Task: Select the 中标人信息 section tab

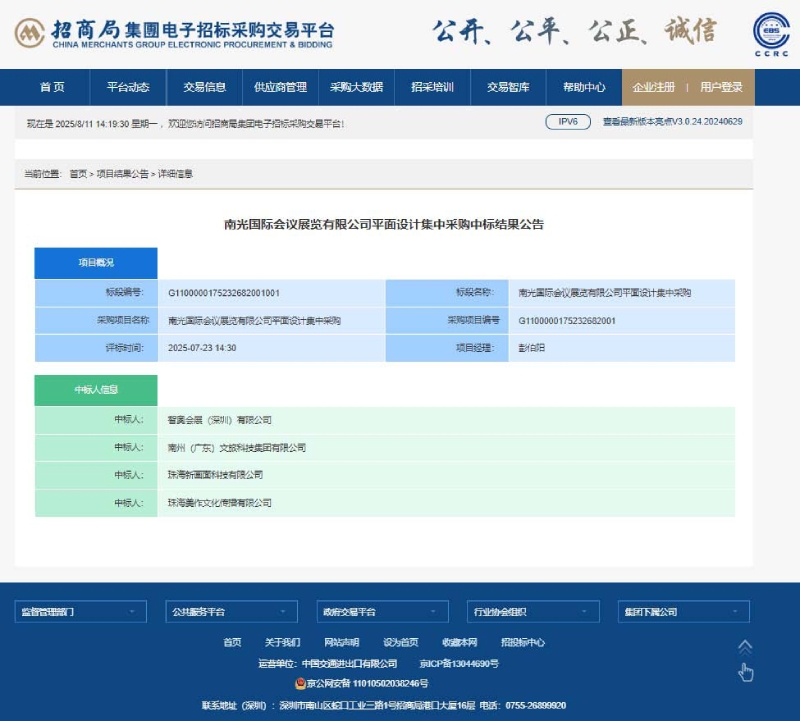Action: (x=96, y=390)
